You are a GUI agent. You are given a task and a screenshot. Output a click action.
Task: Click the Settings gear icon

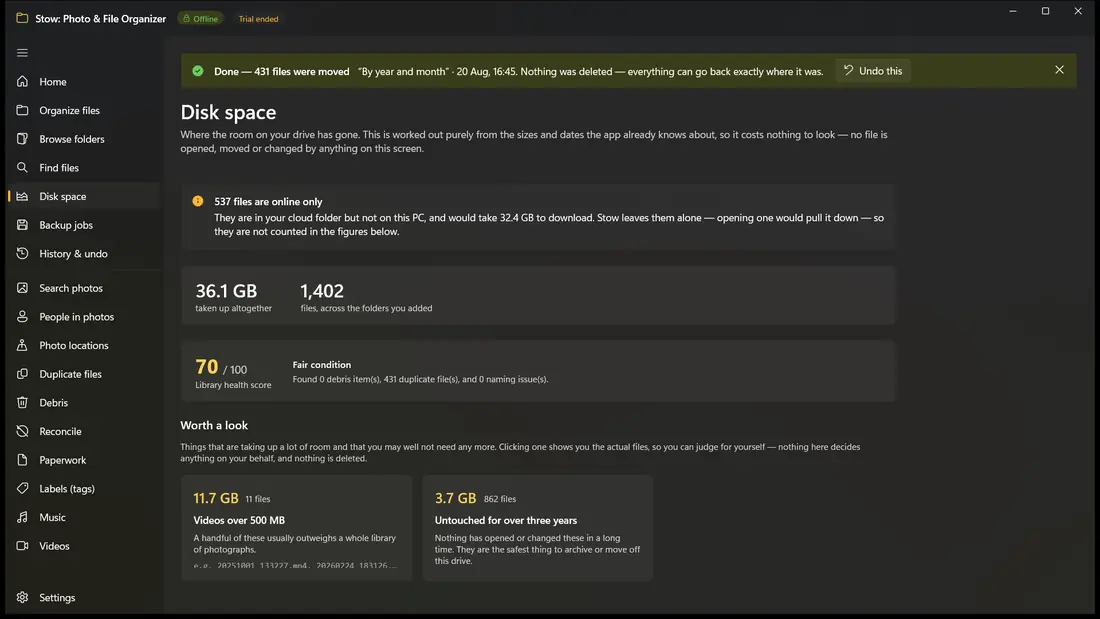click(x=22, y=597)
